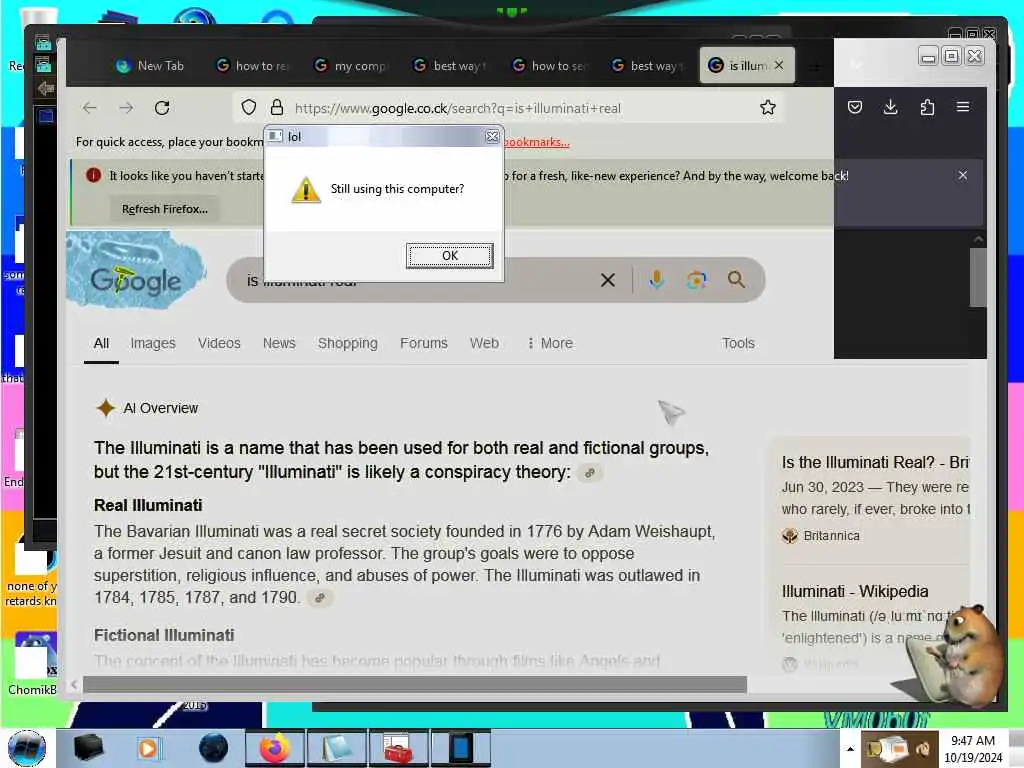The width and height of the screenshot is (1024, 768).
Task: Go back with Firefox back arrow
Action: [x=90, y=108]
